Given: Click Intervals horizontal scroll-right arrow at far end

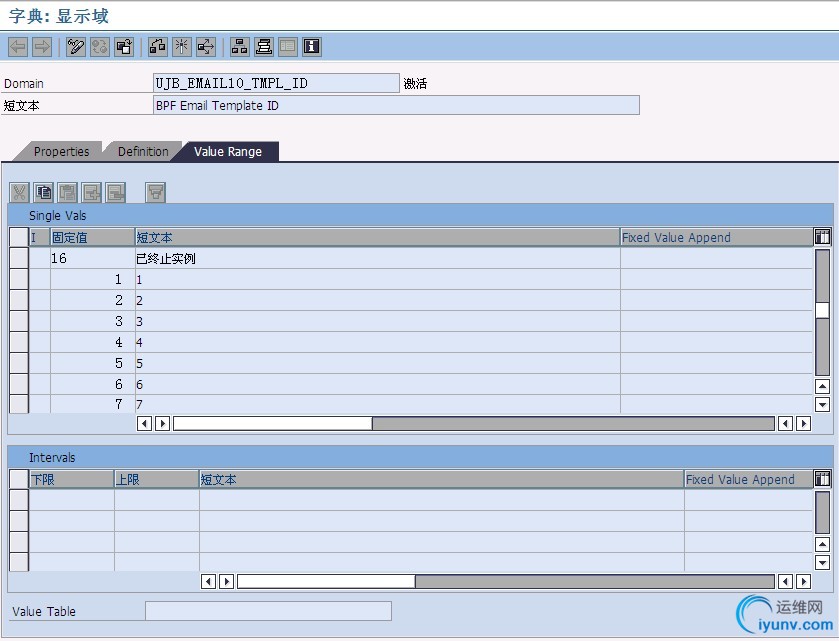Looking at the screenshot, I should [803, 581].
